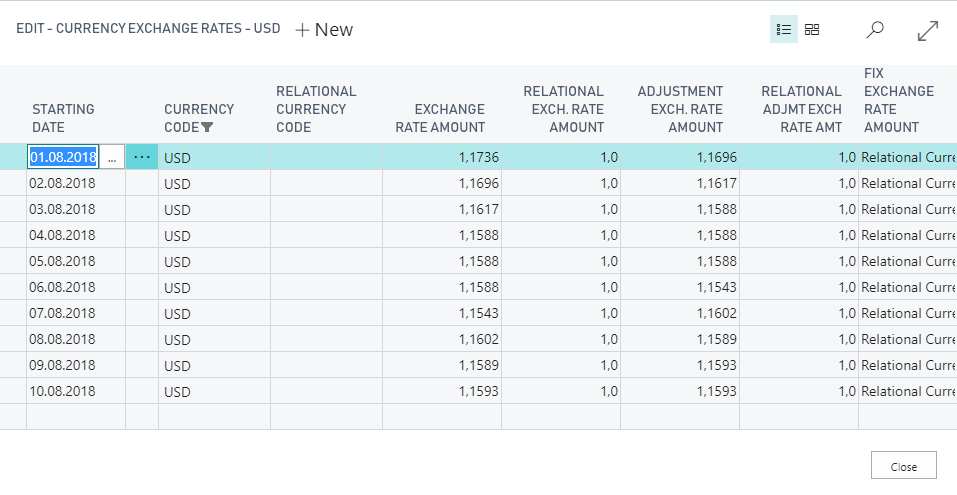Viewport: 957px width, 495px height.
Task: Open date picker beside Starting Date field
Action: pos(112,157)
